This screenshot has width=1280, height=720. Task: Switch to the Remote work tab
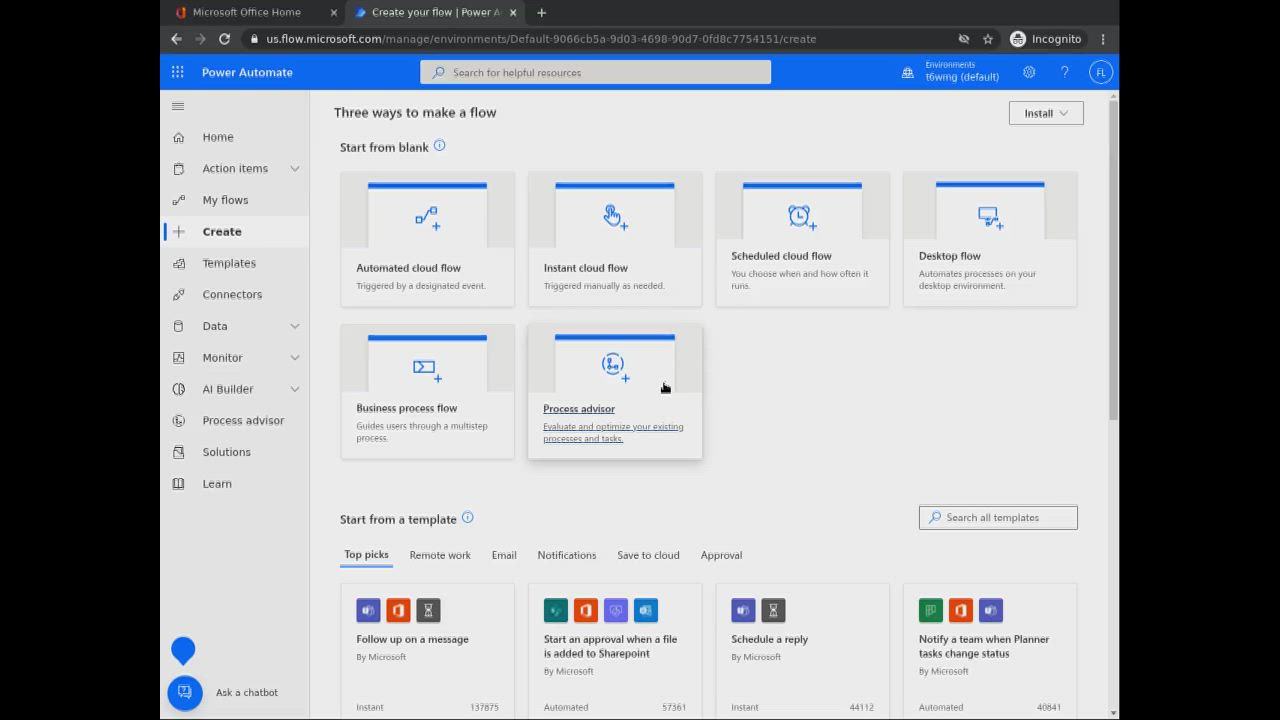[439, 555]
